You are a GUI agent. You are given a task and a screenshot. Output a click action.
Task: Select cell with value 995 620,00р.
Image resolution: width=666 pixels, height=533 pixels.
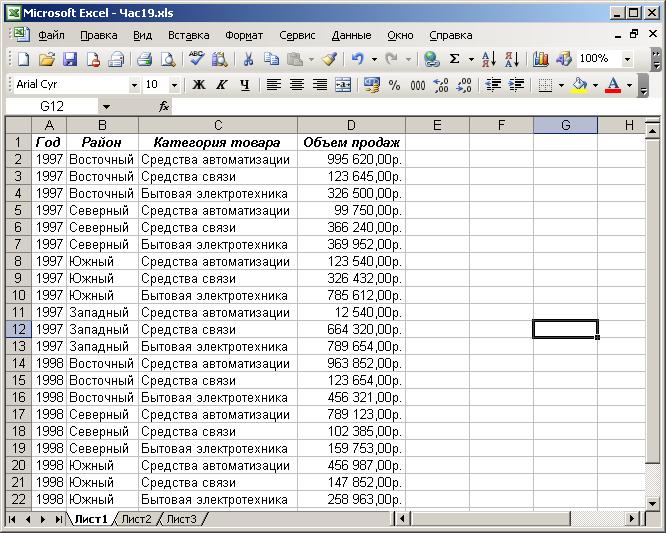pyautogui.click(x=351, y=160)
